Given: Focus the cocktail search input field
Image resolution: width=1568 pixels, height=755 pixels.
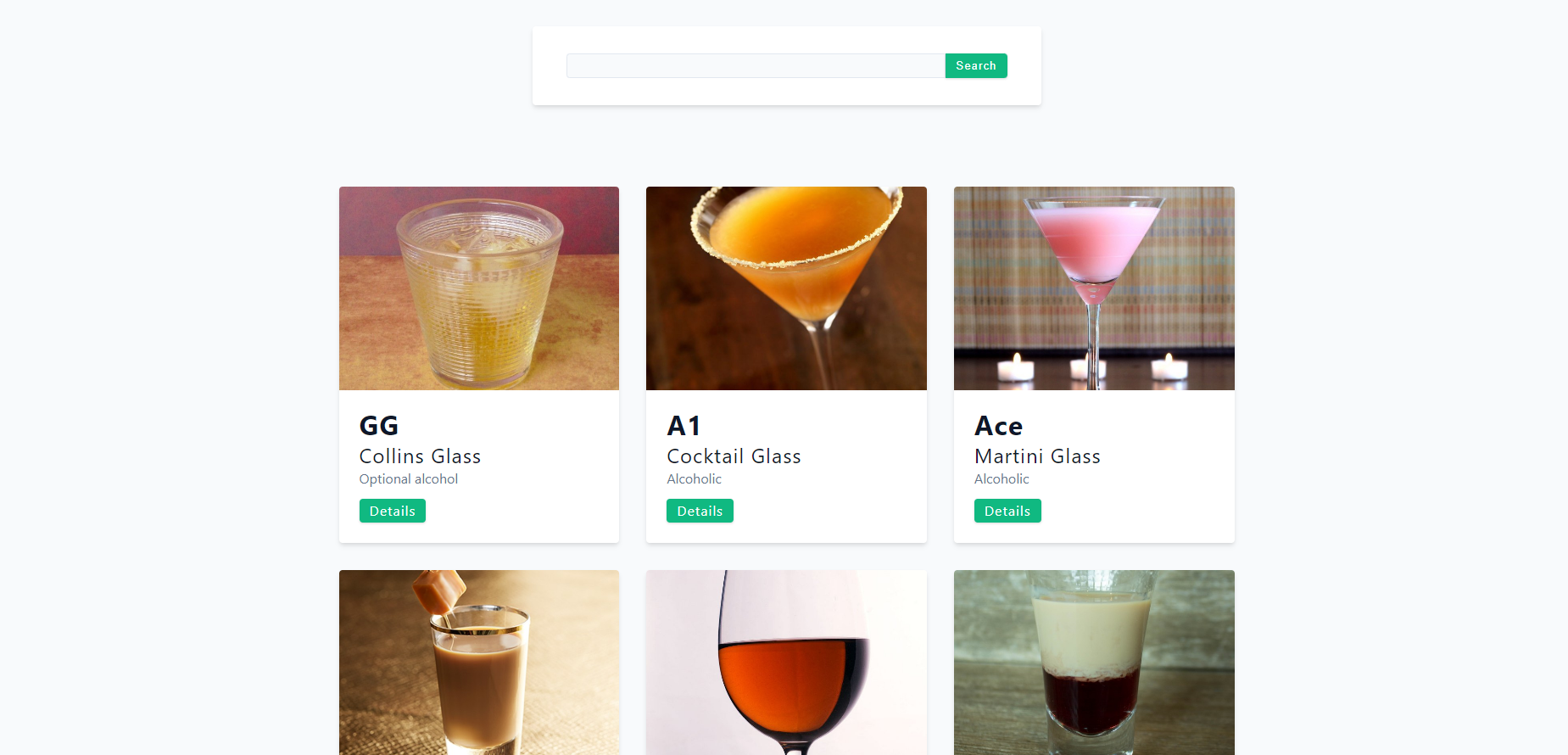Looking at the screenshot, I should 756,66.
